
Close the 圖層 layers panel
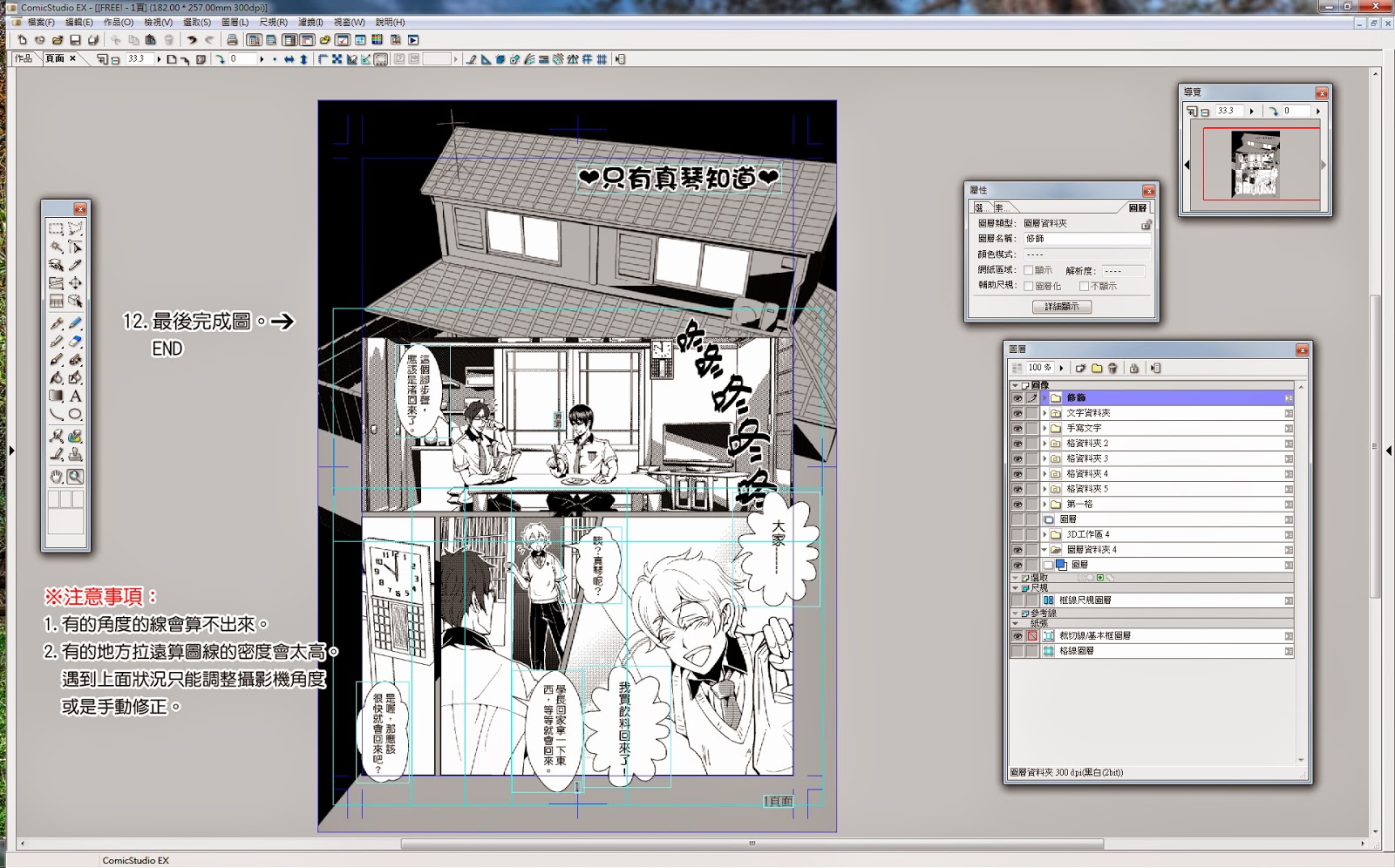point(1302,349)
